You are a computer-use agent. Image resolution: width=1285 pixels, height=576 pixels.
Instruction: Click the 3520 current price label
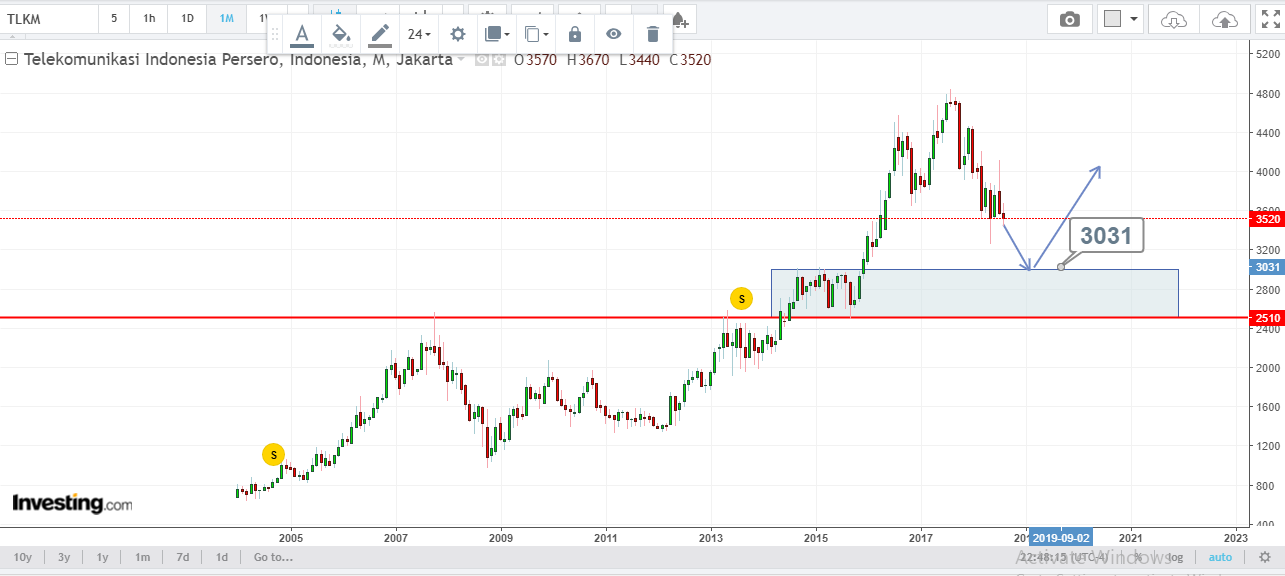(1267, 218)
